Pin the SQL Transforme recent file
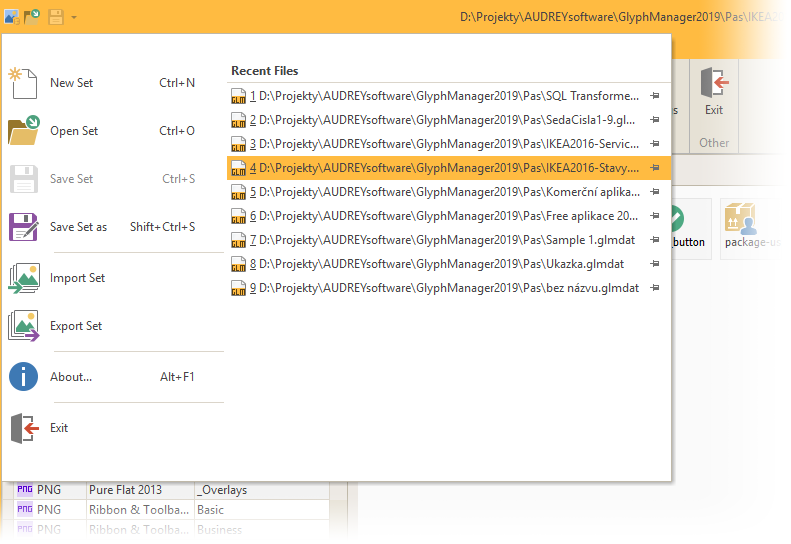Viewport: 791px width, 544px height. (x=655, y=96)
